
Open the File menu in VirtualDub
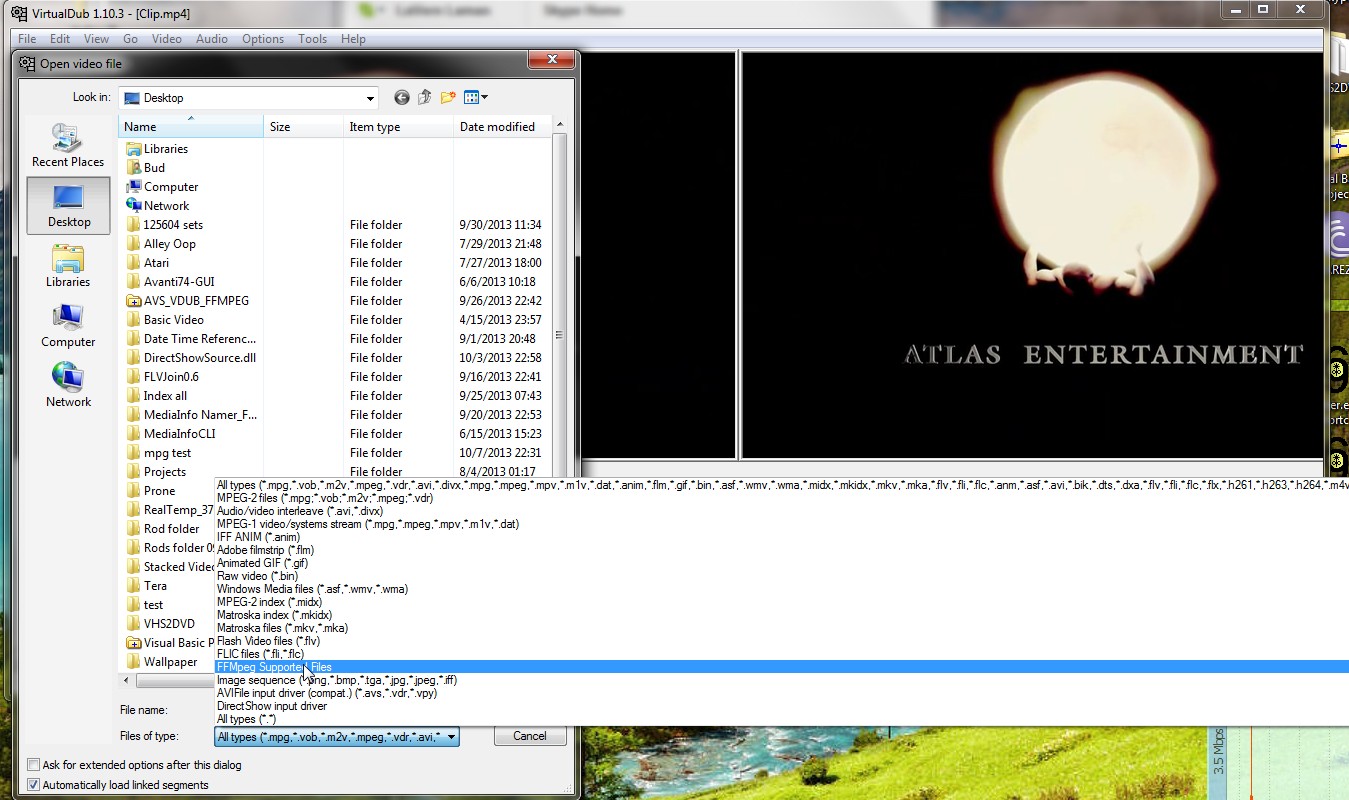(x=27, y=39)
